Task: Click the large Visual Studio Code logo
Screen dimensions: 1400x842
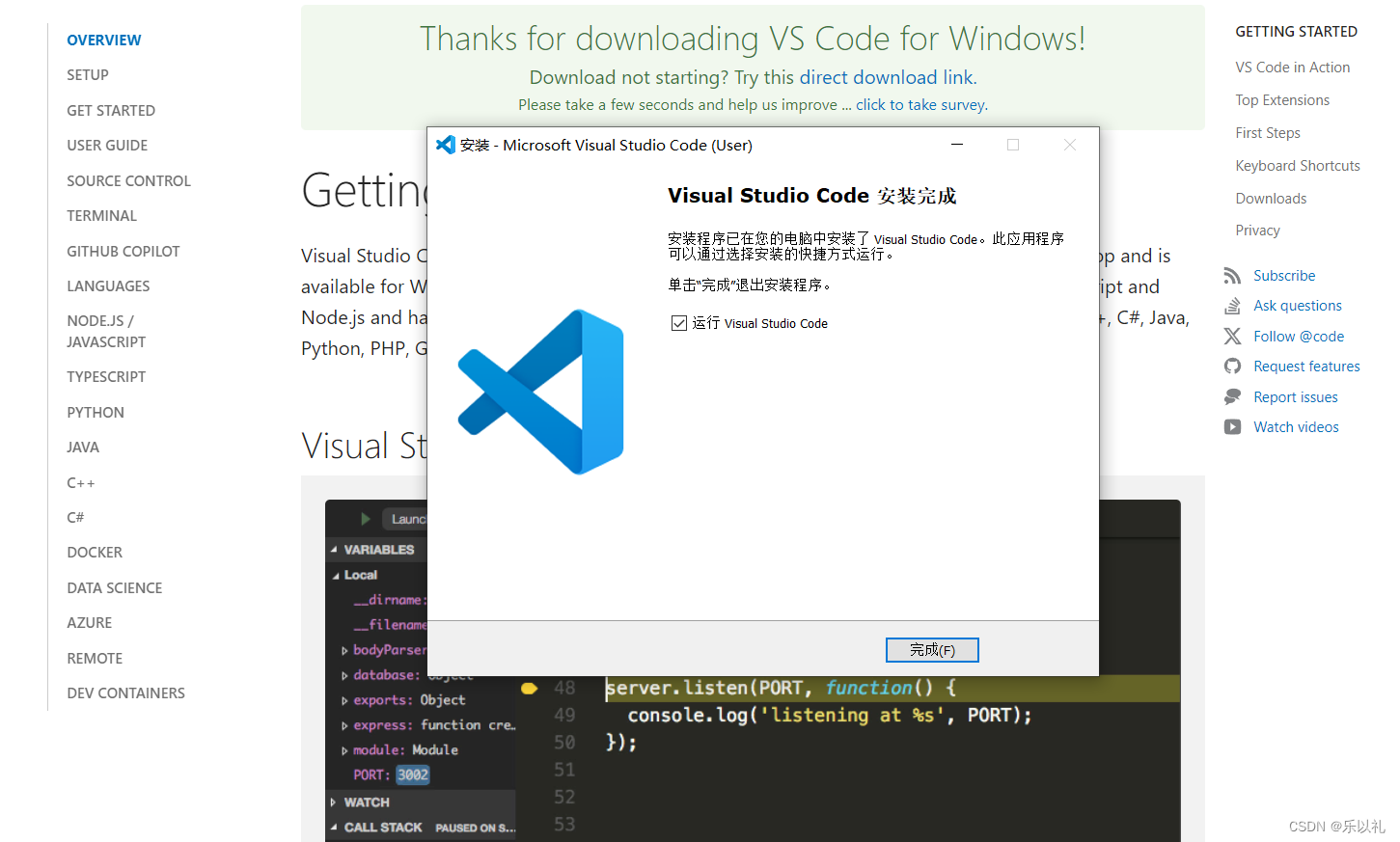Action: point(540,391)
